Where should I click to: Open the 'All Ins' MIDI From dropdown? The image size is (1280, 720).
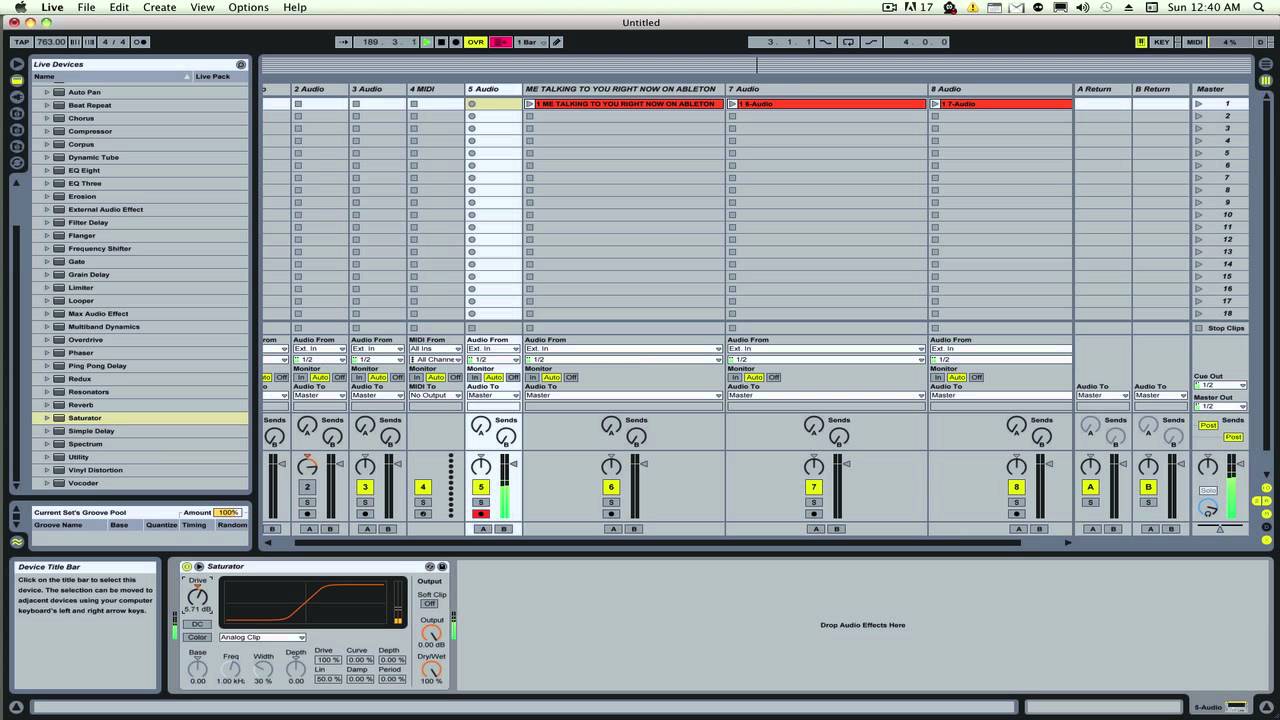(x=434, y=349)
